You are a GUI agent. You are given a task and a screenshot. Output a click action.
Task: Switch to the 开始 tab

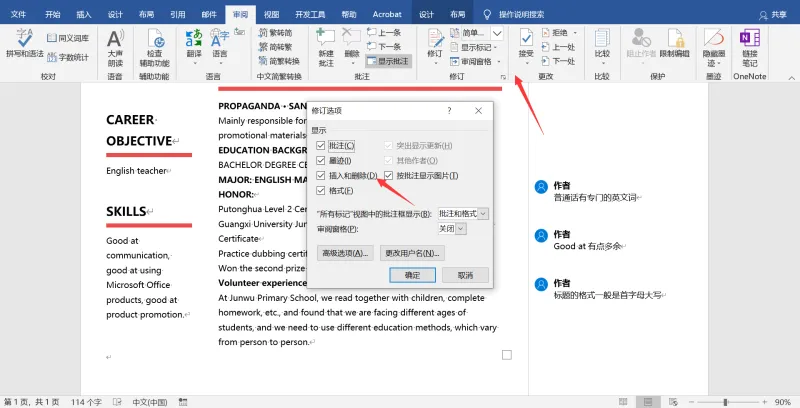(53, 14)
